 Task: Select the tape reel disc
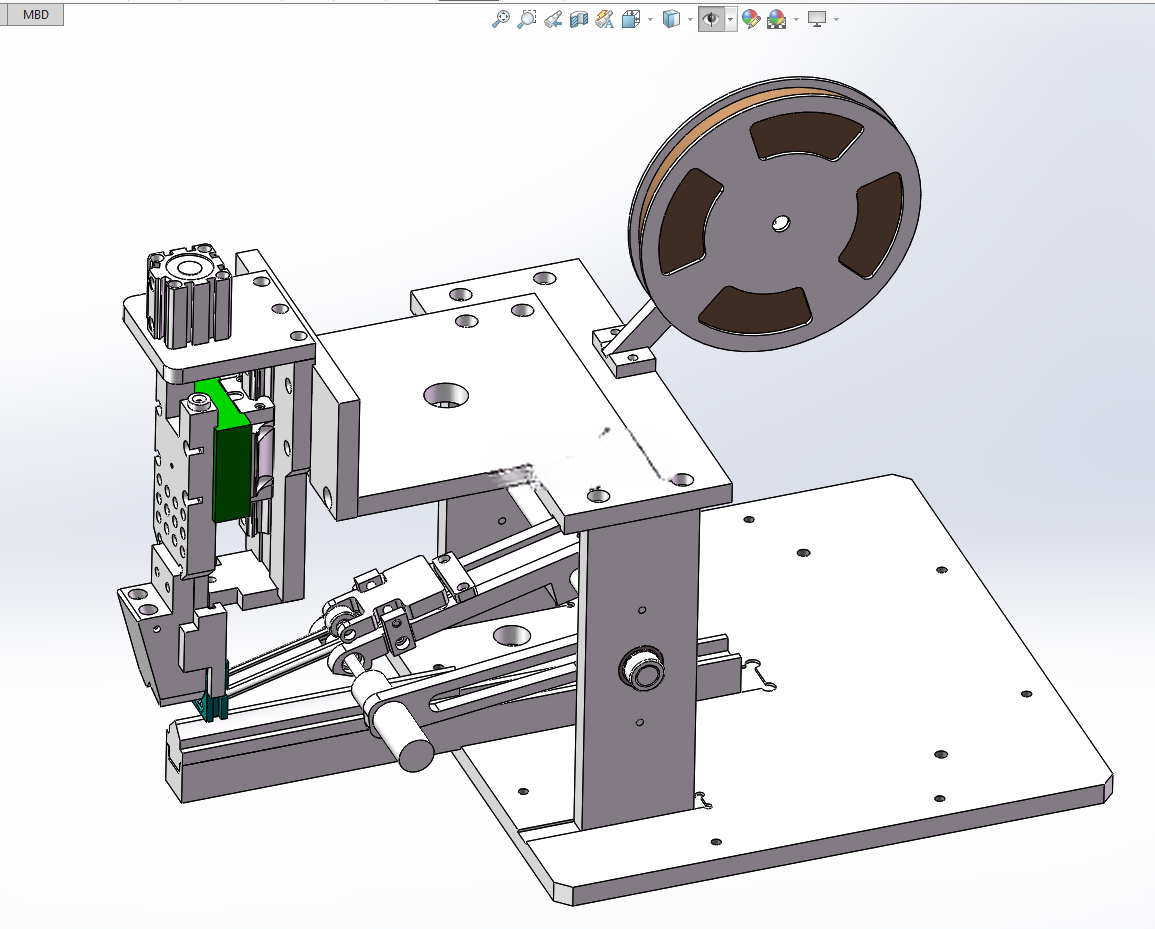[x=777, y=215]
